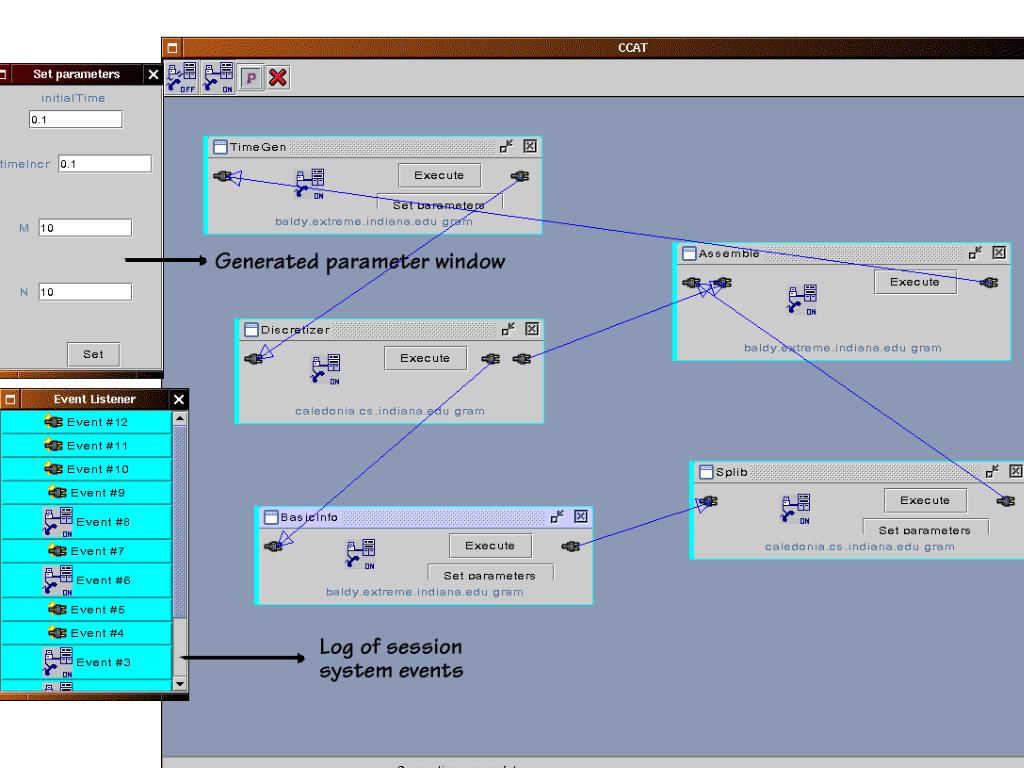Open the CCAT window menu icon
This screenshot has height=768, width=1024.
click(x=172, y=48)
